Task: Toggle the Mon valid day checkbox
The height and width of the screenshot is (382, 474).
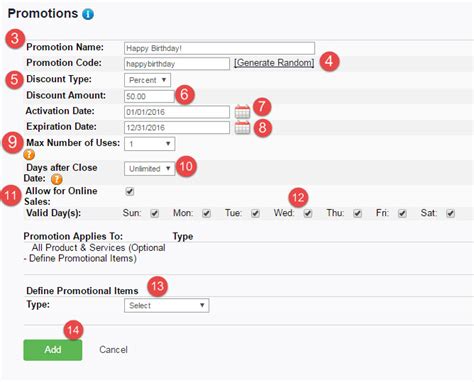Action: pos(207,213)
